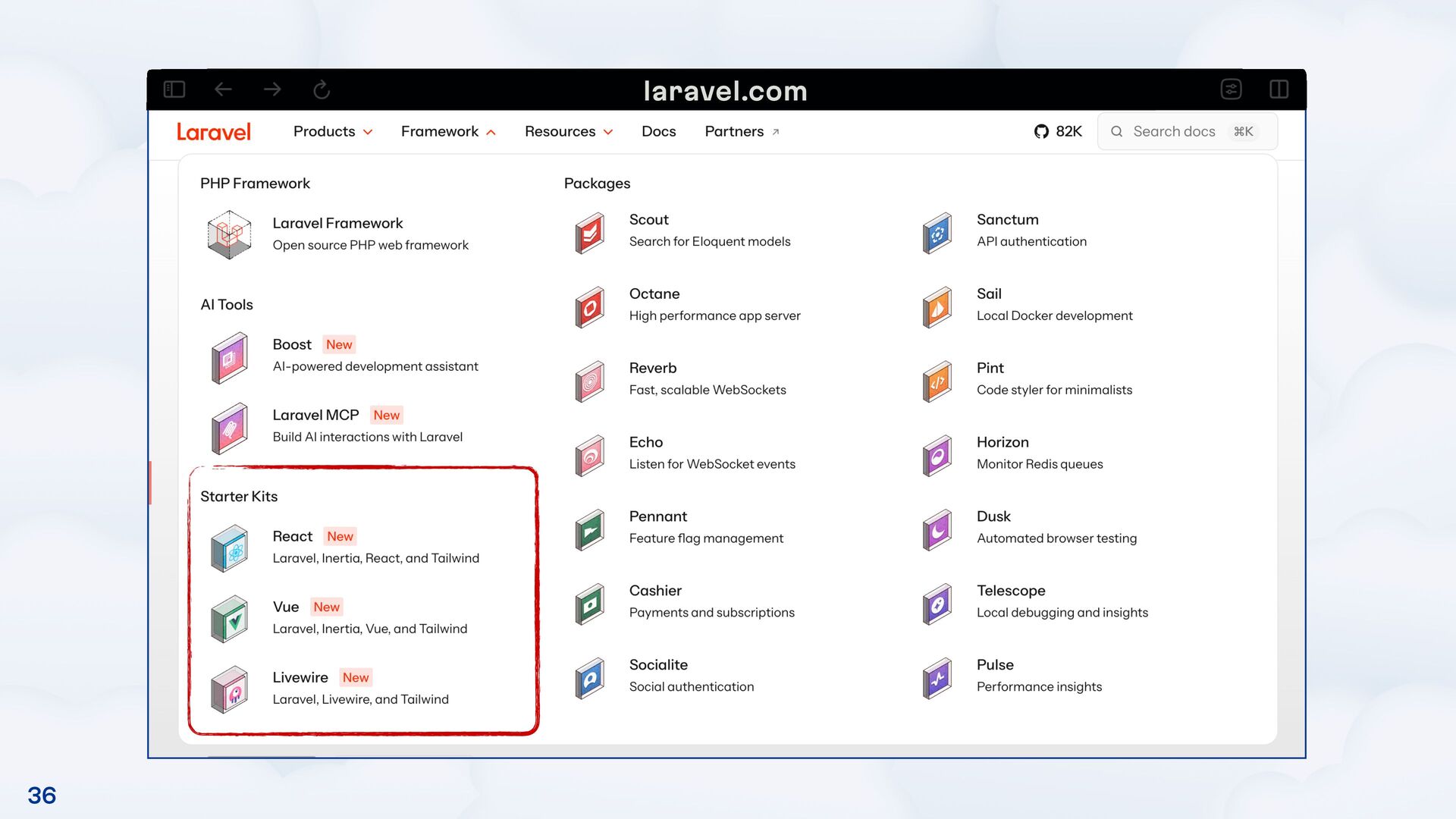Screen dimensions: 1456x819
Task: Open the Livewire starter kit link
Action: coord(300,677)
